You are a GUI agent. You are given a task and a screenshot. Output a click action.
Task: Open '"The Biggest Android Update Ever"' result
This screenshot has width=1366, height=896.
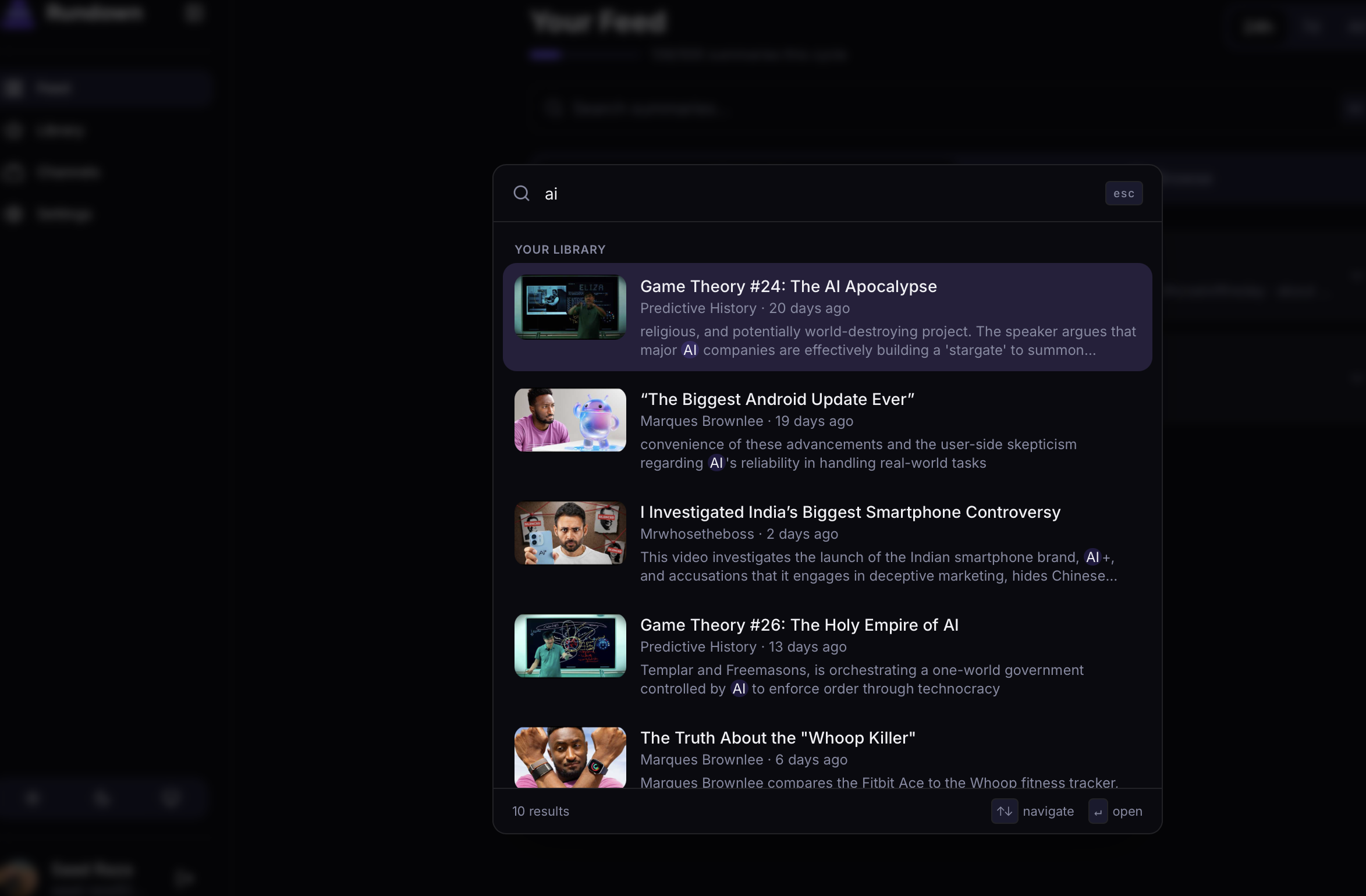[x=827, y=430]
